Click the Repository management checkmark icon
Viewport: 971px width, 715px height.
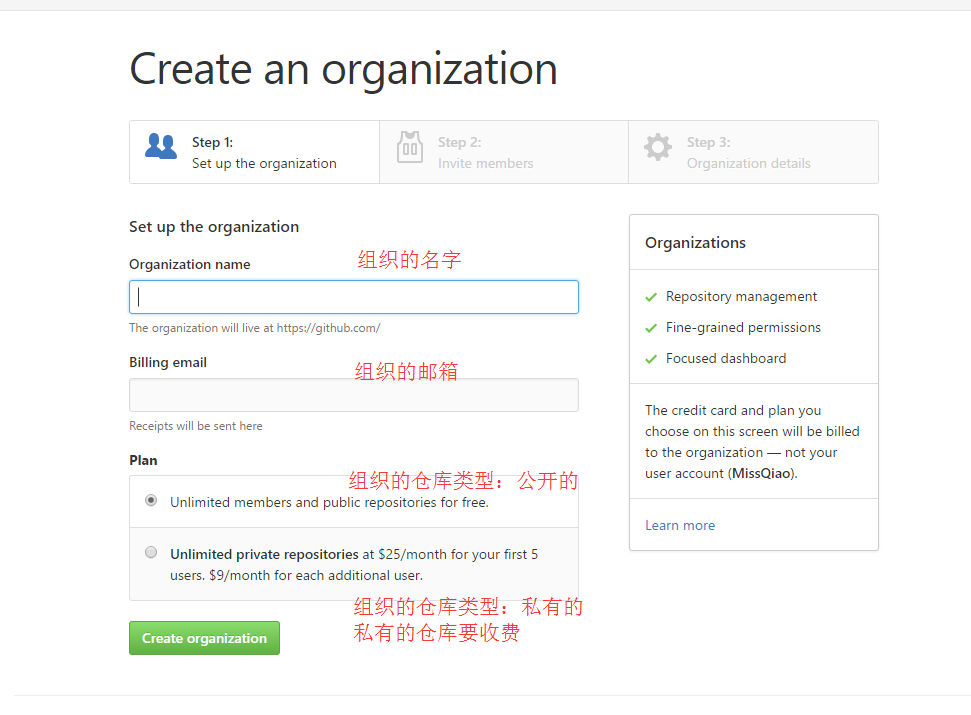(x=651, y=297)
